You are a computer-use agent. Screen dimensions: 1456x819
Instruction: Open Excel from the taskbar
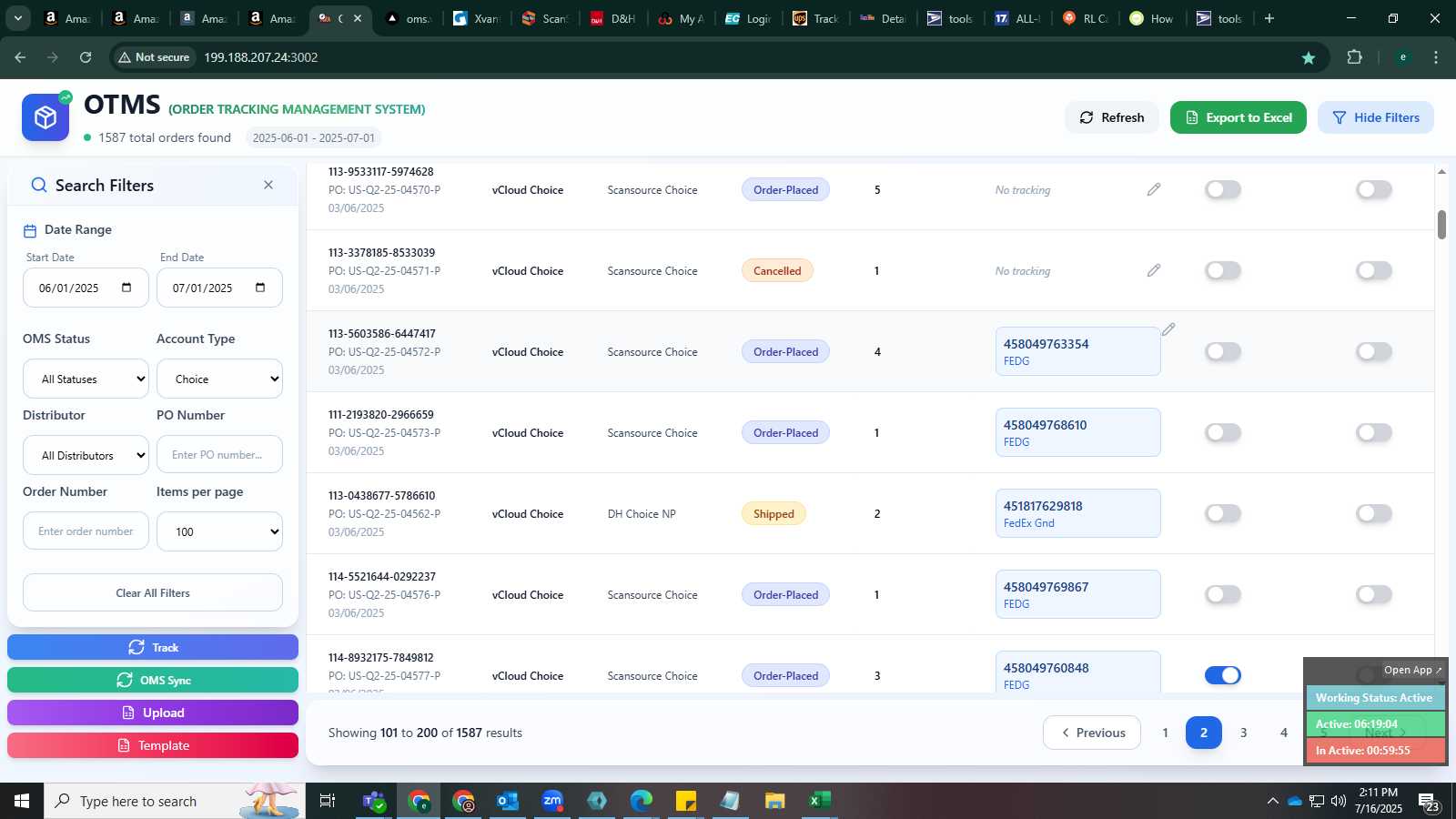coord(819,801)
